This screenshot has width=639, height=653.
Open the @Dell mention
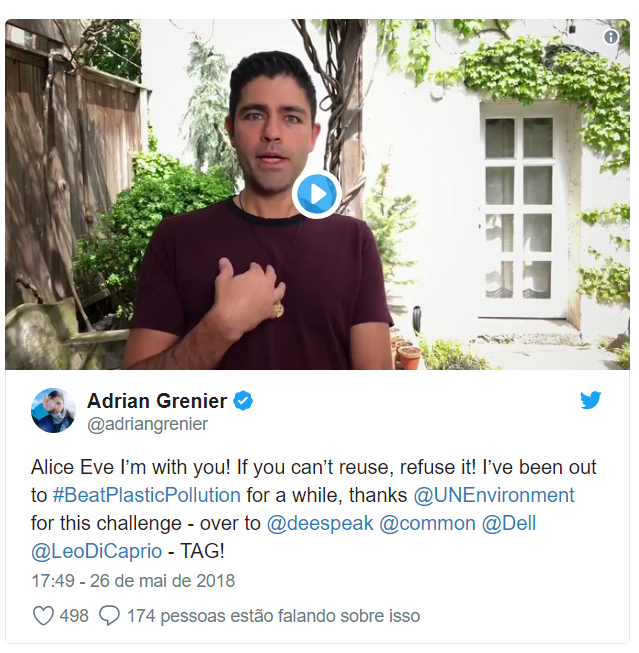(x=509, y=523)
